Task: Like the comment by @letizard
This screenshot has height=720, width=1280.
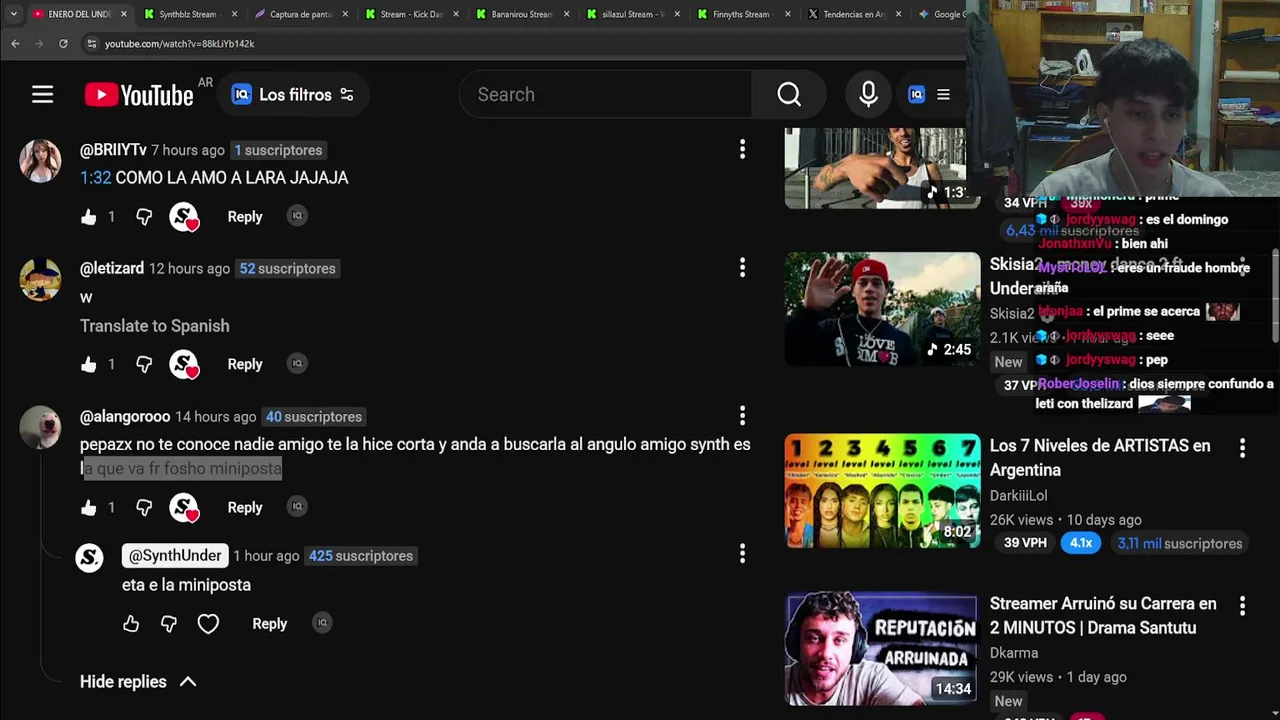Action: click(x=89, y=365)
